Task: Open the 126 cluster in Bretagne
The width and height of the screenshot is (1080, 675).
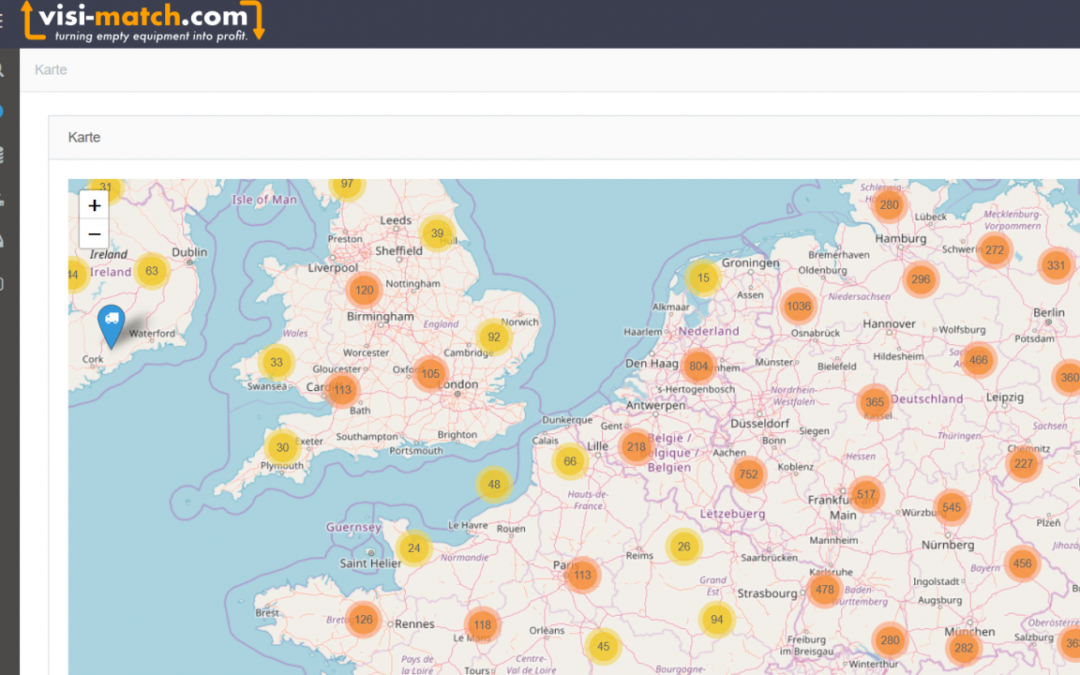Action: tap(363, 620)
